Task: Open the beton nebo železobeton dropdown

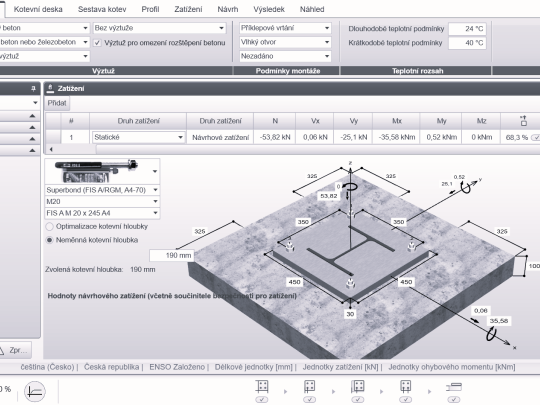Action: tap(44, 42)
